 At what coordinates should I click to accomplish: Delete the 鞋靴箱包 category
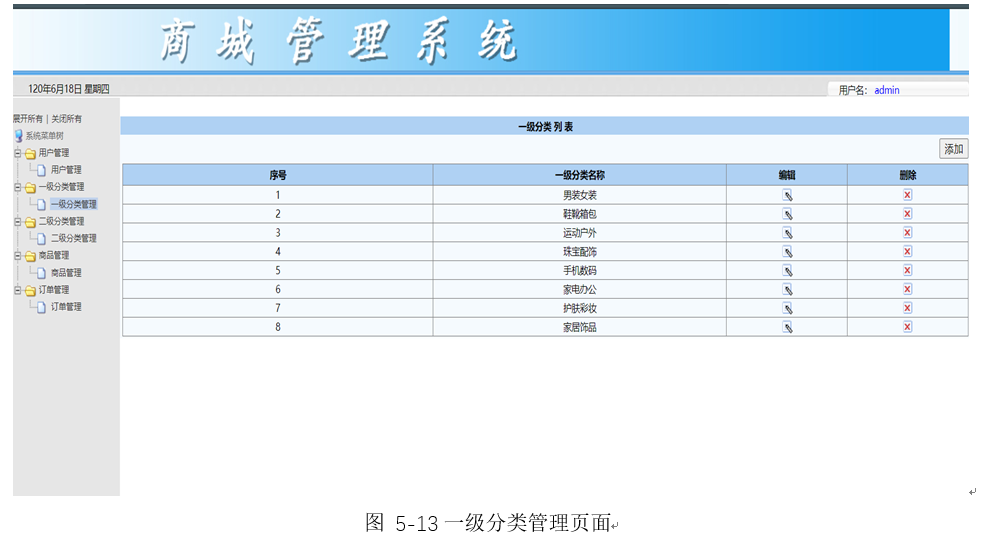point(907,214)
